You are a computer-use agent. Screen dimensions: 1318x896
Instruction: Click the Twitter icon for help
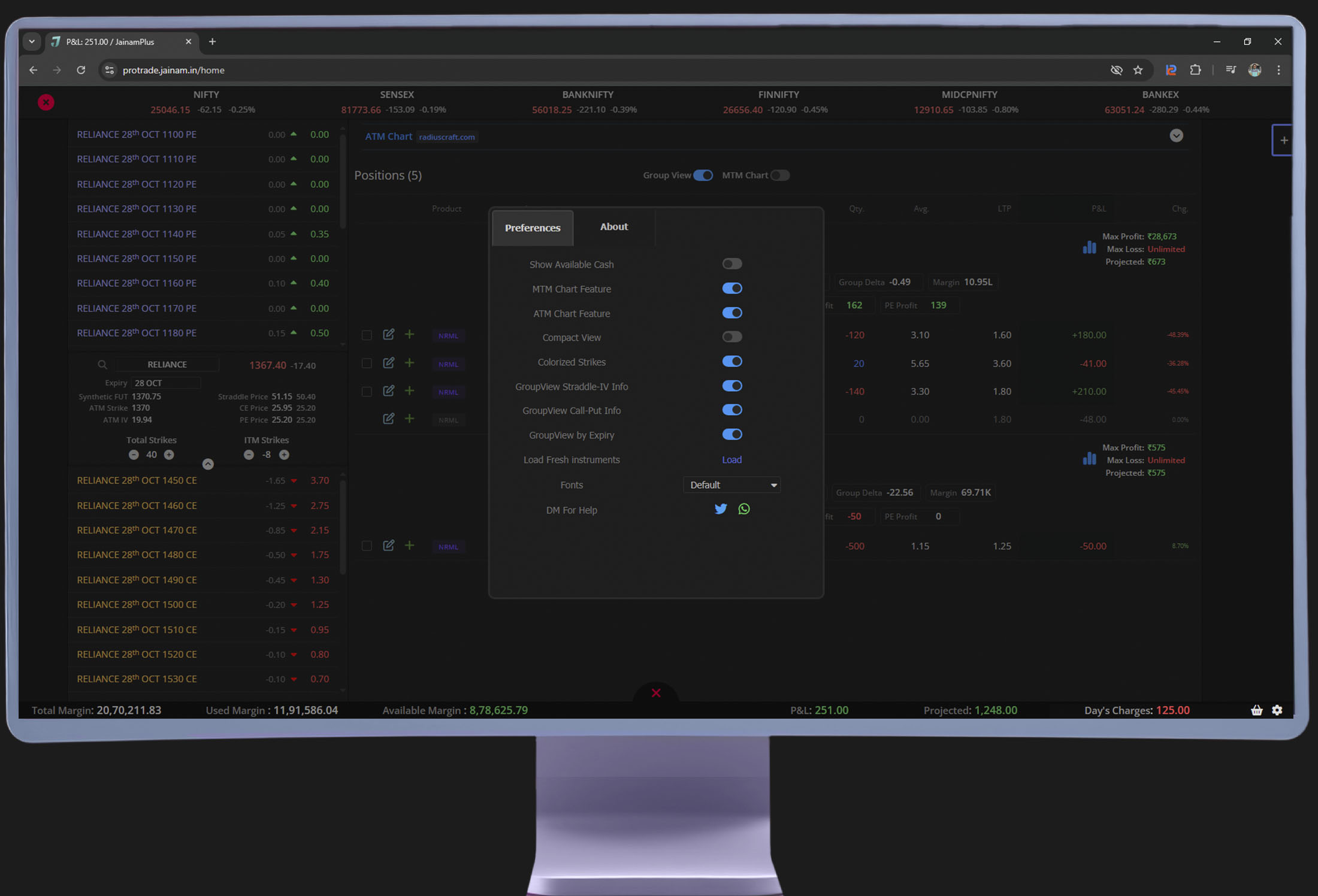point(721,509)
